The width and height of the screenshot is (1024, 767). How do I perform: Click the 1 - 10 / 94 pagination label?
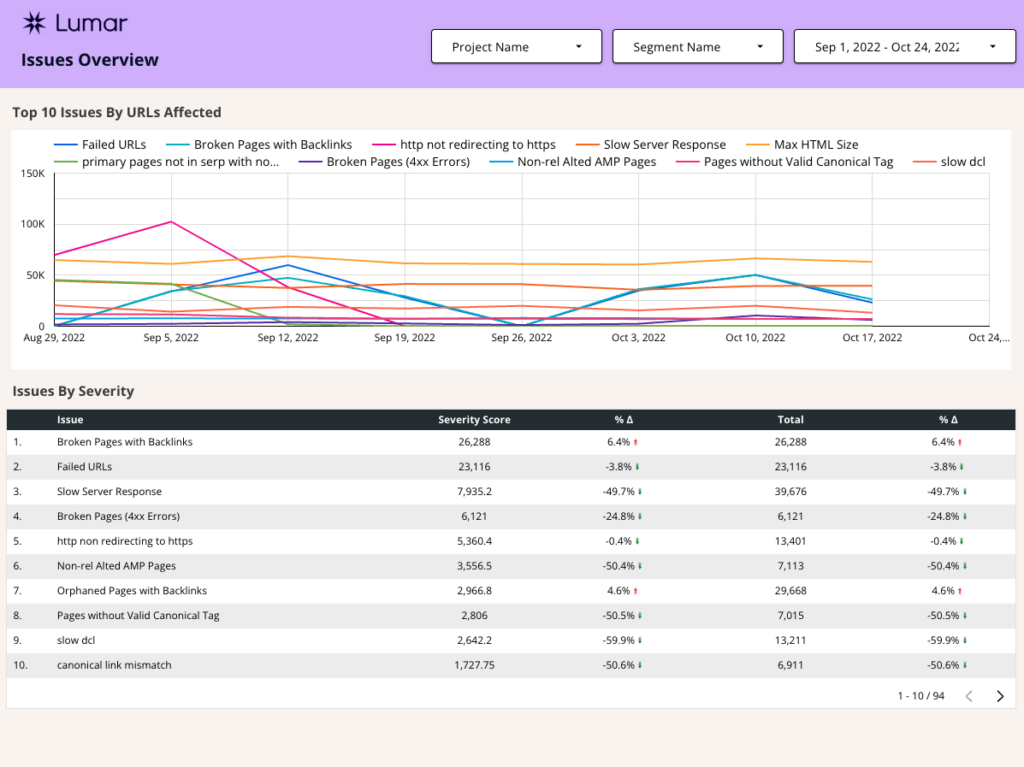pos(920,695)
